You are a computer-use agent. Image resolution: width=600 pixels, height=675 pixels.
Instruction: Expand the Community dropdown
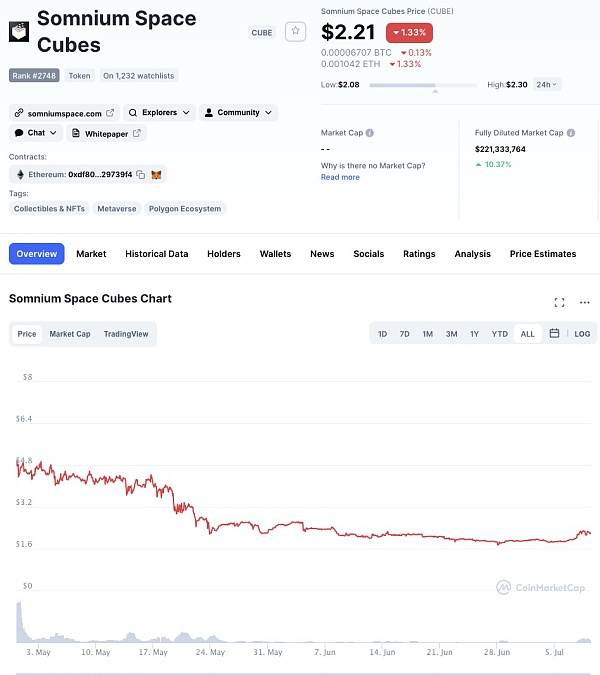pos(238,112)
